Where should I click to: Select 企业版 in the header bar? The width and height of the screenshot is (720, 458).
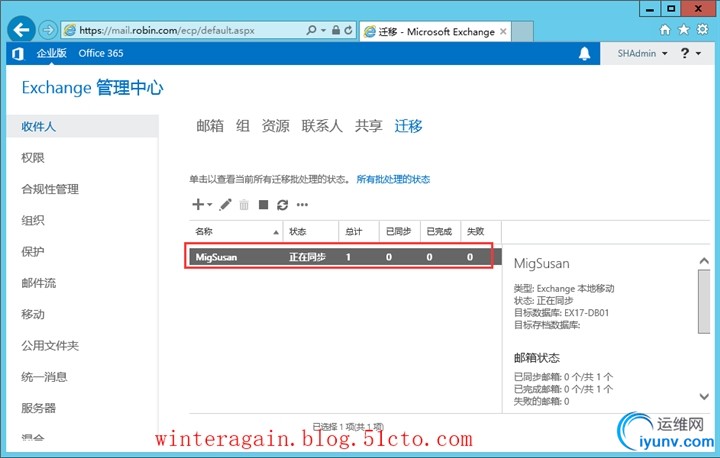[51, 53]
